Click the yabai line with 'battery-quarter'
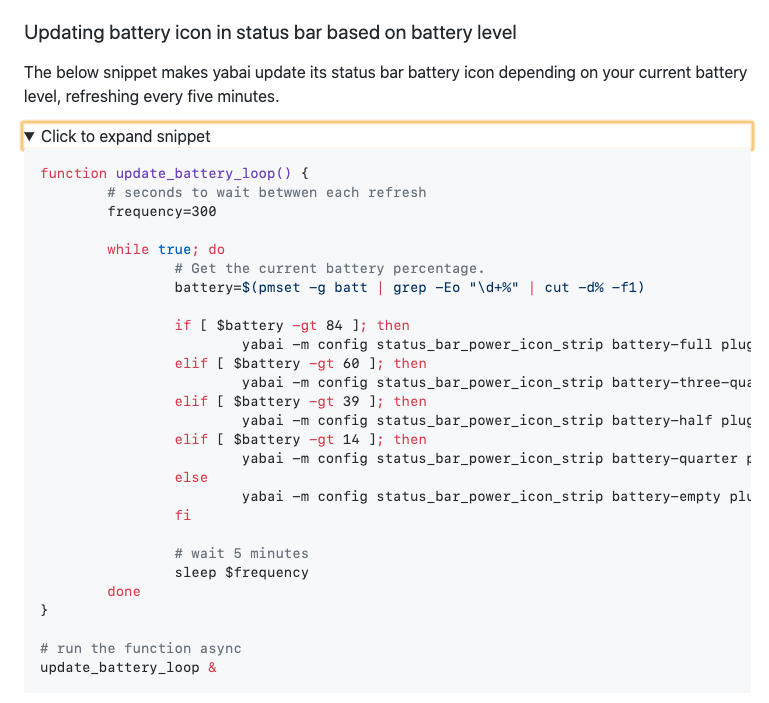 tap(496, 459)
